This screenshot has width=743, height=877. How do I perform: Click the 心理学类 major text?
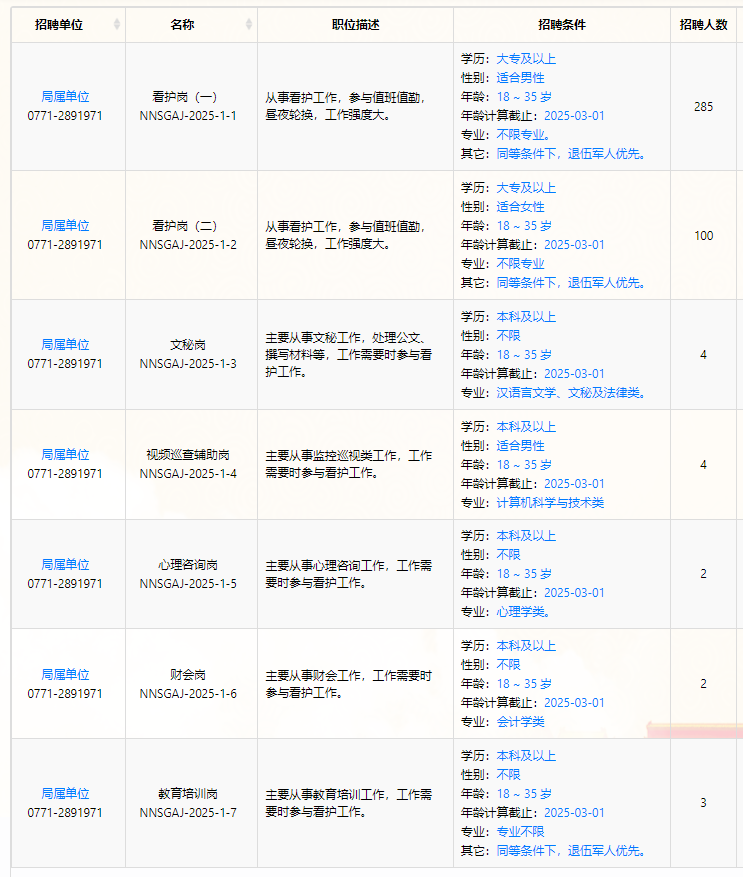tap(523, 612)
